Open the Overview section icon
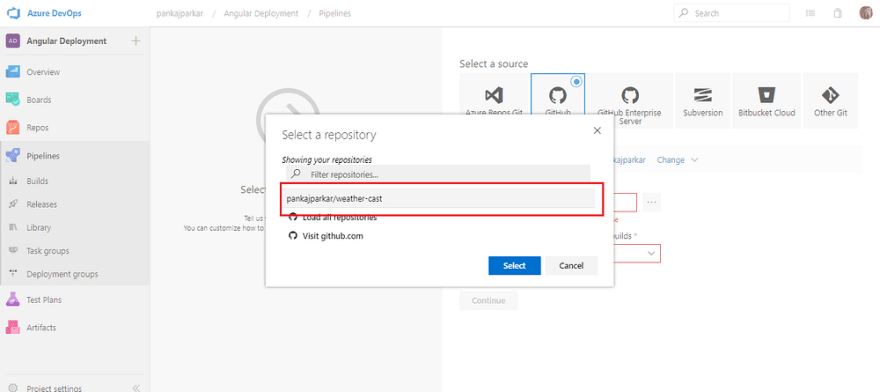The image size is (880, 392). coord(13,72)
